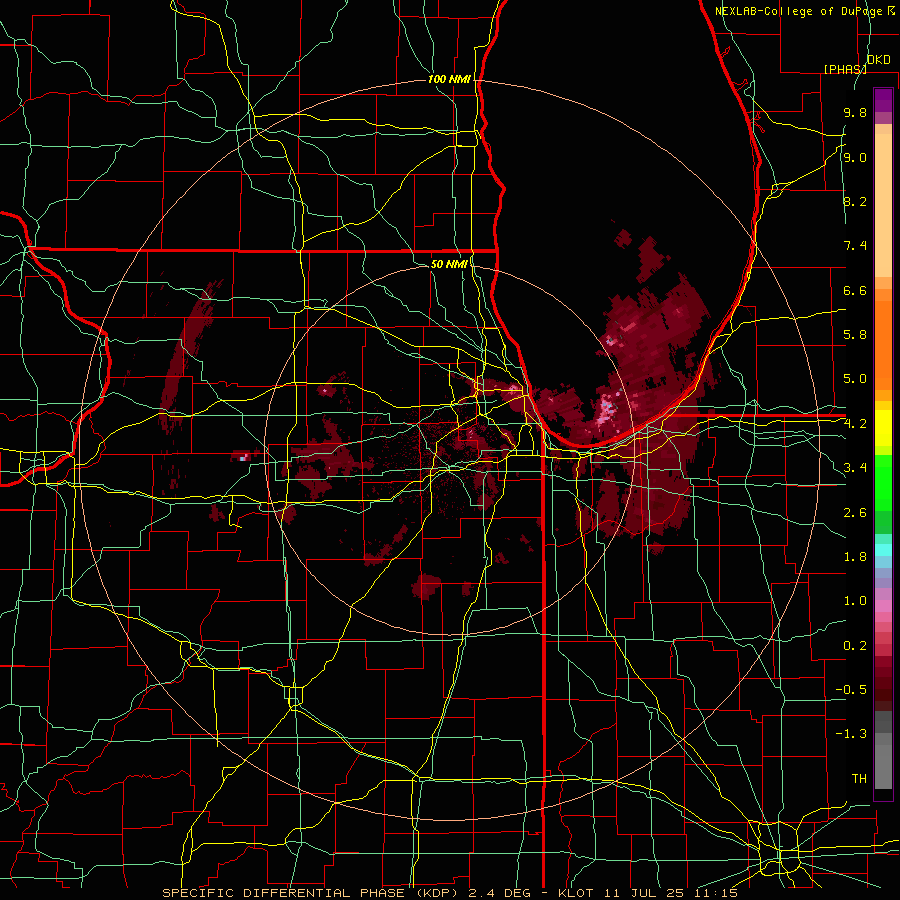Pick the dark purple band on the color bar
Screen dimensions: 900x900
(x=883, y=100)
